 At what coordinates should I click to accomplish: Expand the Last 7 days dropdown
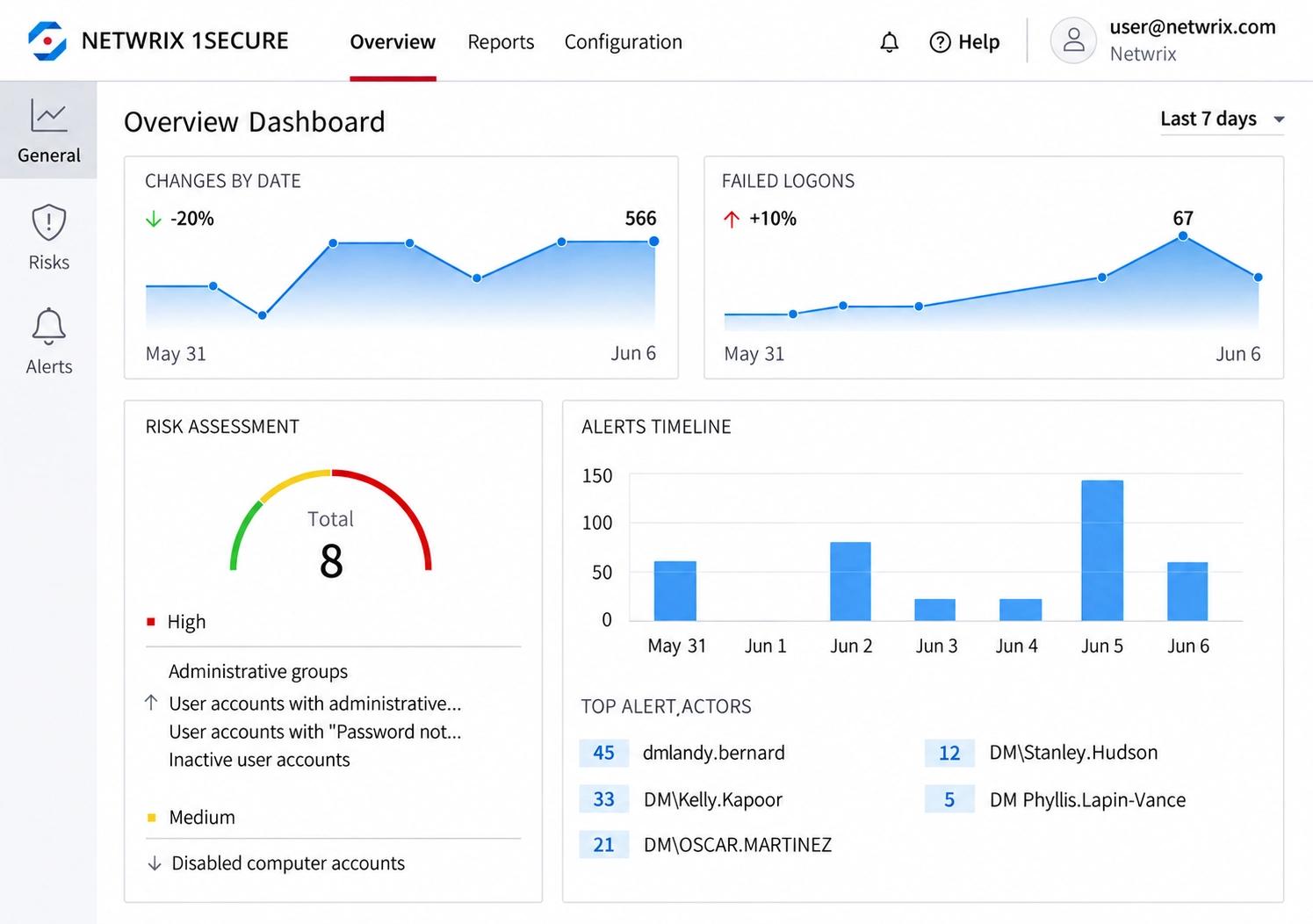[x=1222, y=119]
